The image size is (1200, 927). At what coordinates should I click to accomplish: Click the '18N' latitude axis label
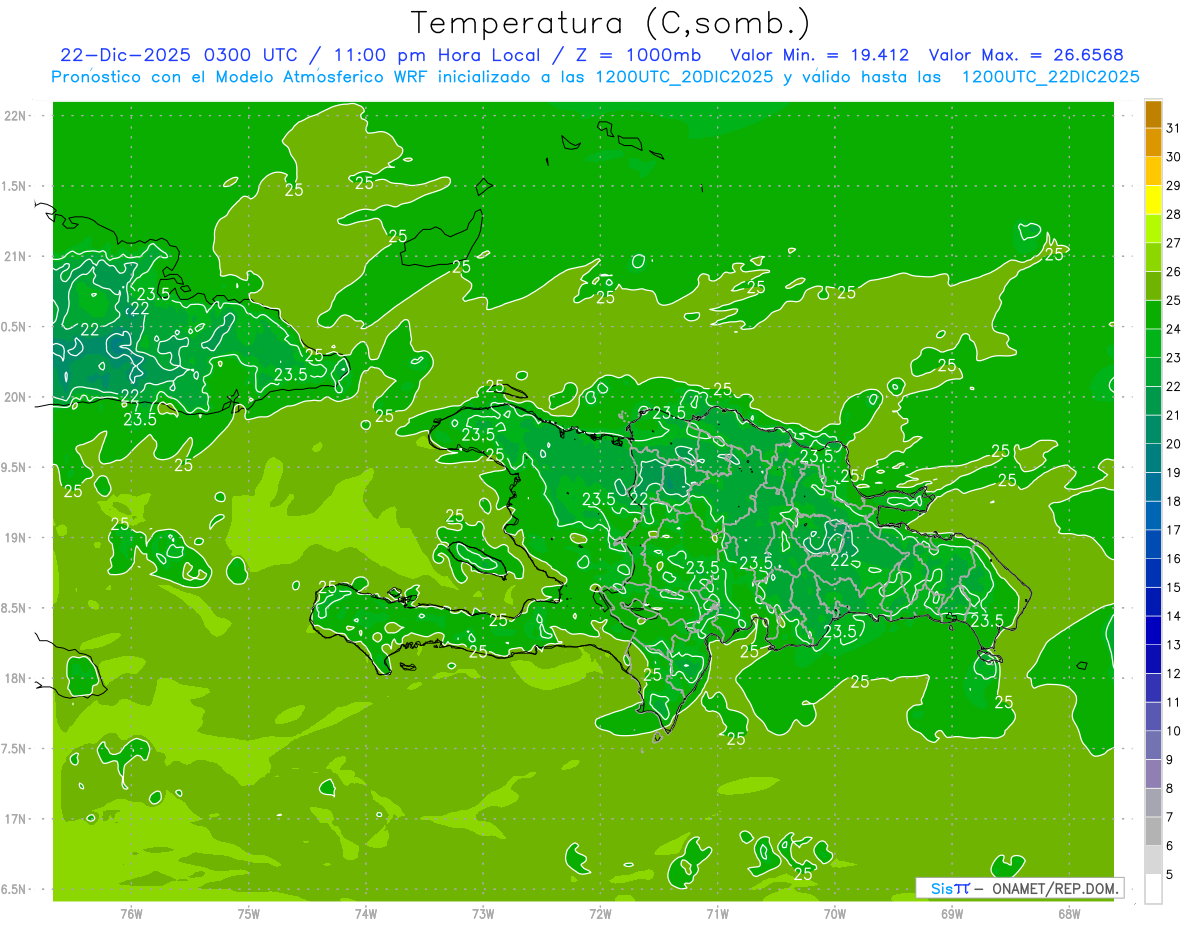click(x=15, y=678)
